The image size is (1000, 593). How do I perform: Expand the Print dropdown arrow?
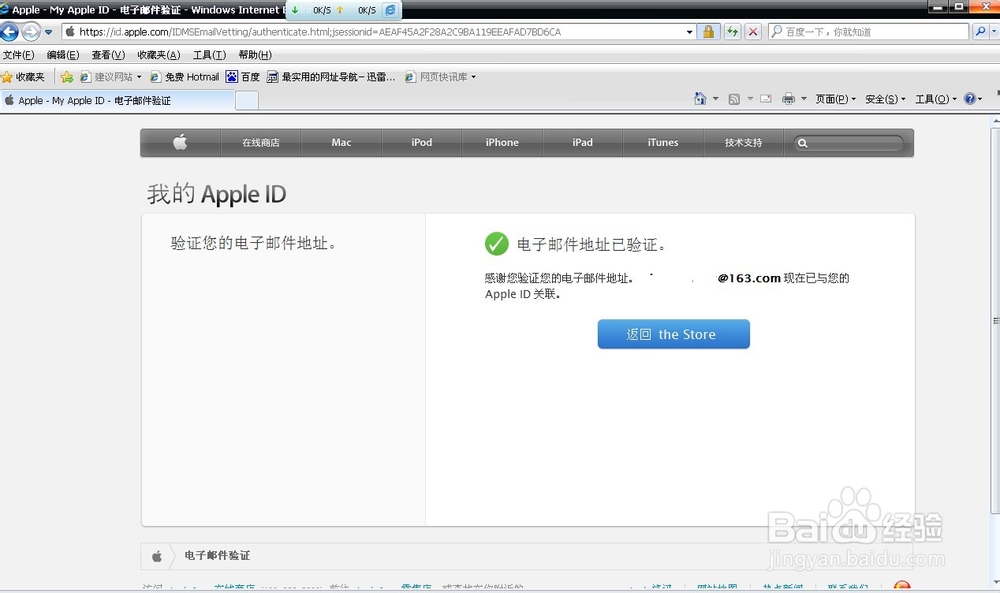[x=804, y=99]
